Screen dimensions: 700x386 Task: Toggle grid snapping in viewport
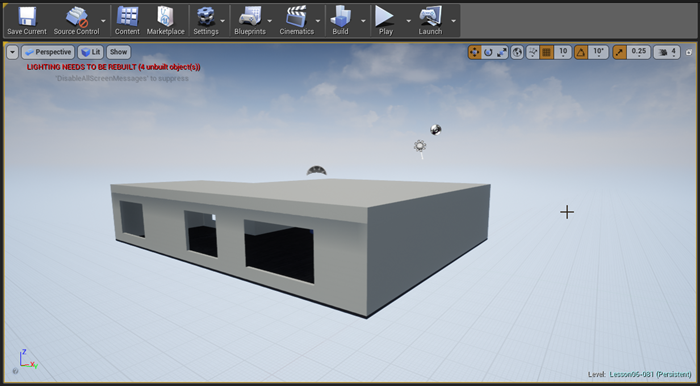pos(546,53)
